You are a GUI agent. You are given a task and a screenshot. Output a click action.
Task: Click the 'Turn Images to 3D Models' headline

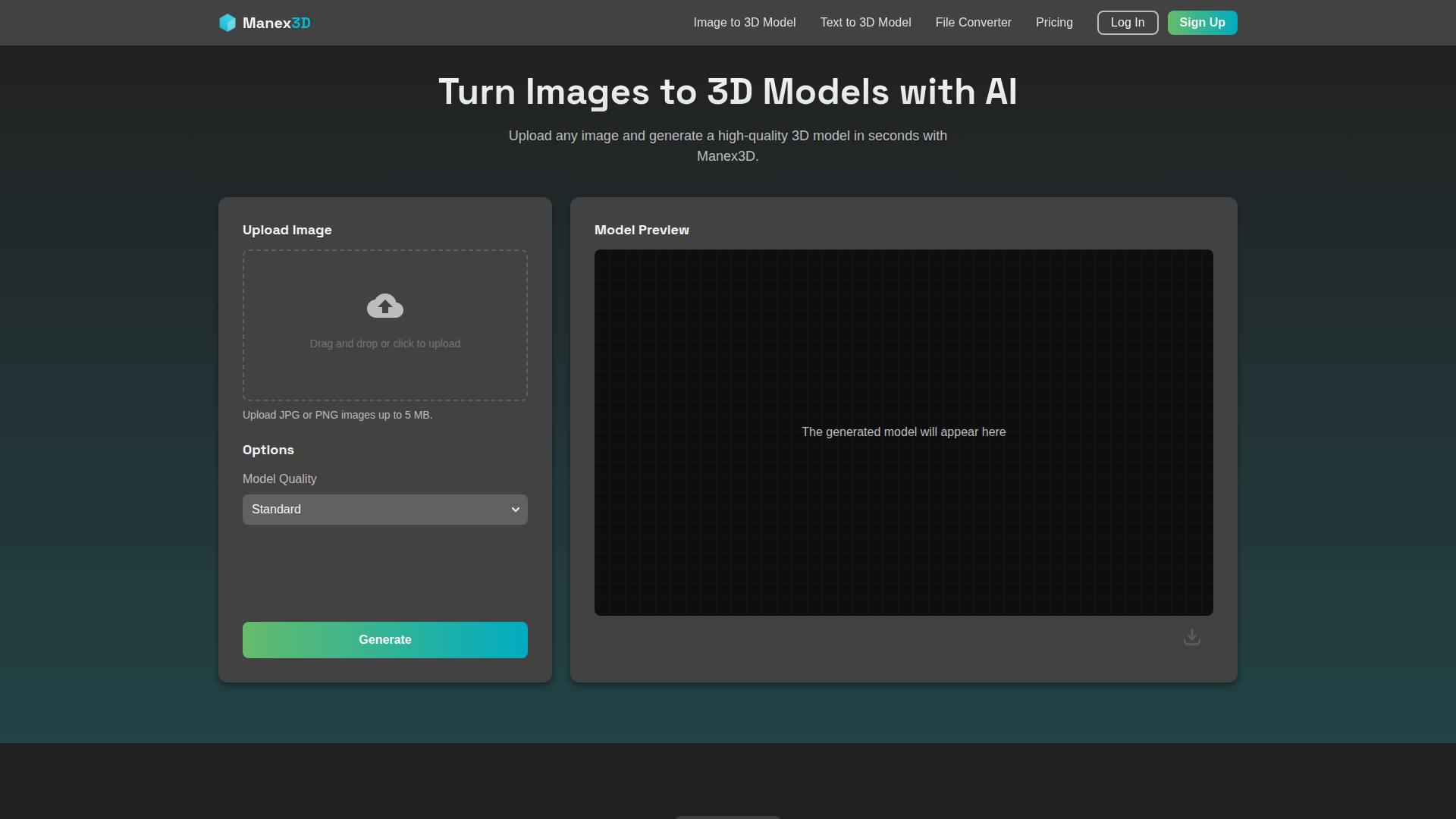(x=727, y=92)
